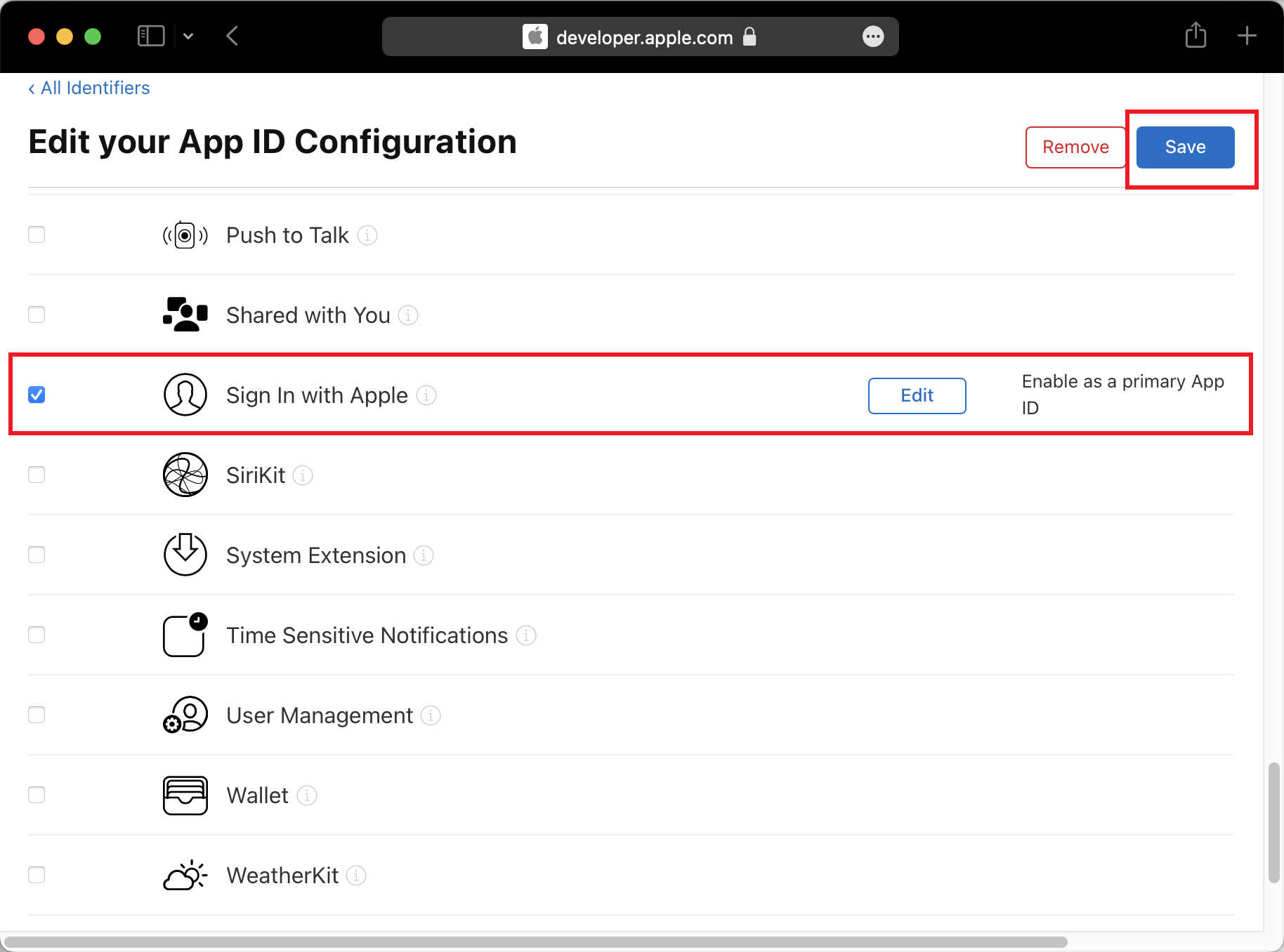Click the System Extension download icon
1284x952 pixels.
185,555
